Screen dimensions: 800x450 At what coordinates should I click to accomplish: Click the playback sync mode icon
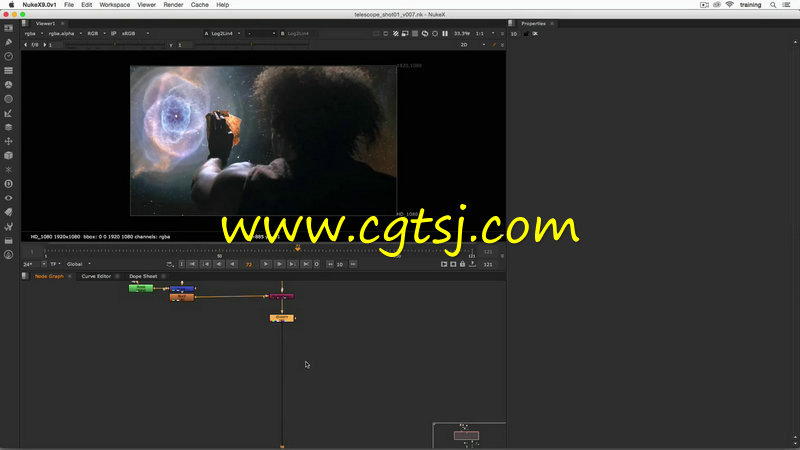click(x=170, y=264)
